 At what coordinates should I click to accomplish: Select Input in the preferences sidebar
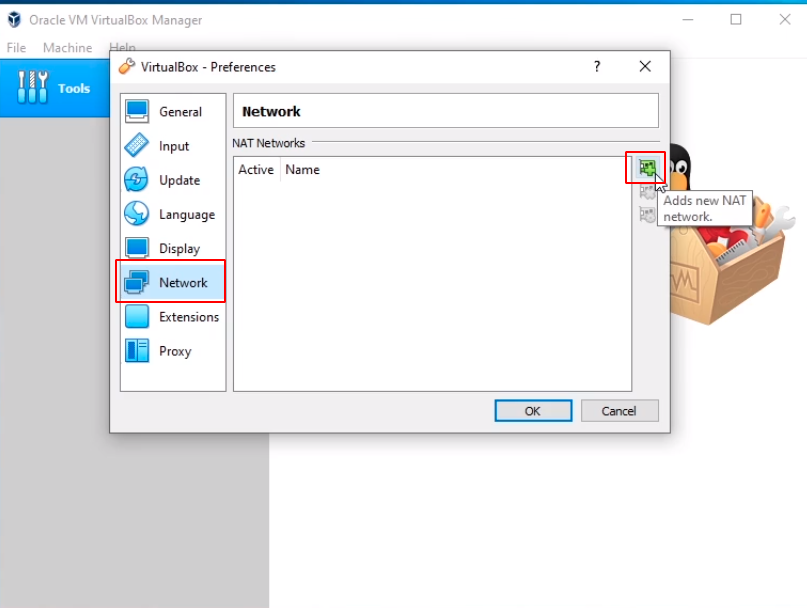click(x=173, y=146)
